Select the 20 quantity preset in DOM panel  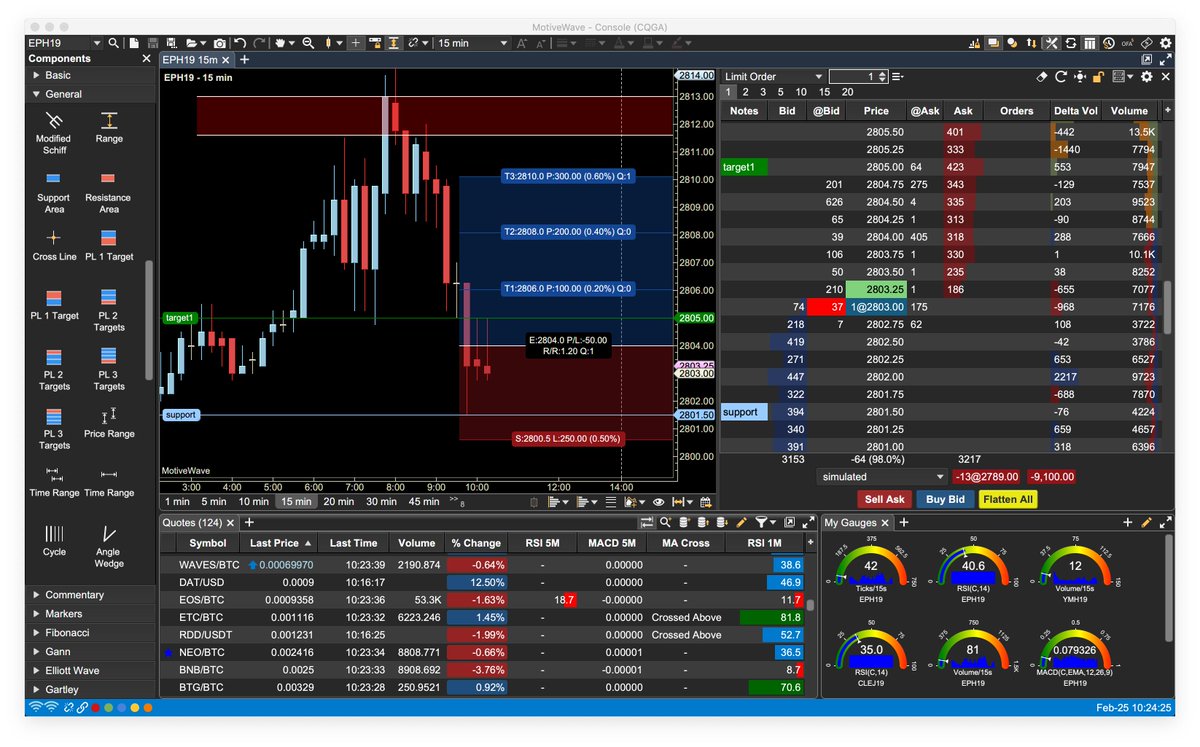tap(847, 92)
